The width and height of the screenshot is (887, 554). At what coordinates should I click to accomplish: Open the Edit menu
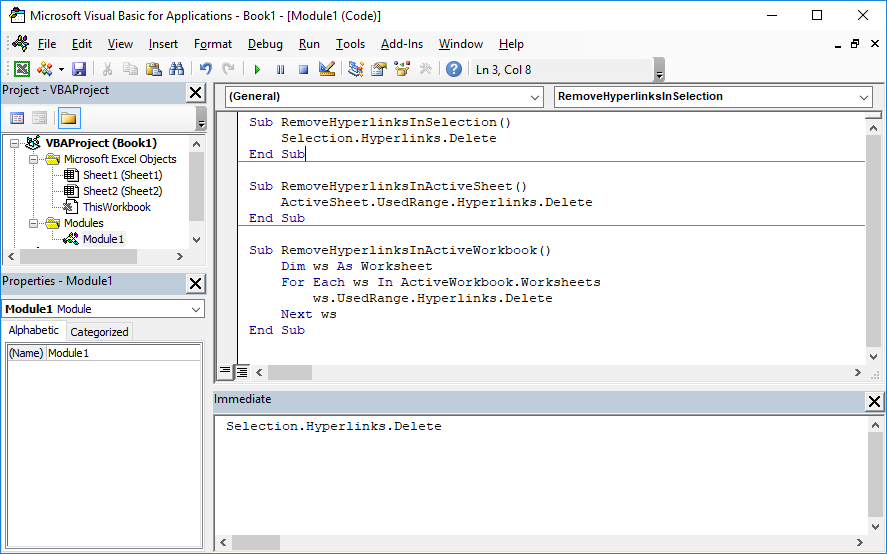pos(81,44)
